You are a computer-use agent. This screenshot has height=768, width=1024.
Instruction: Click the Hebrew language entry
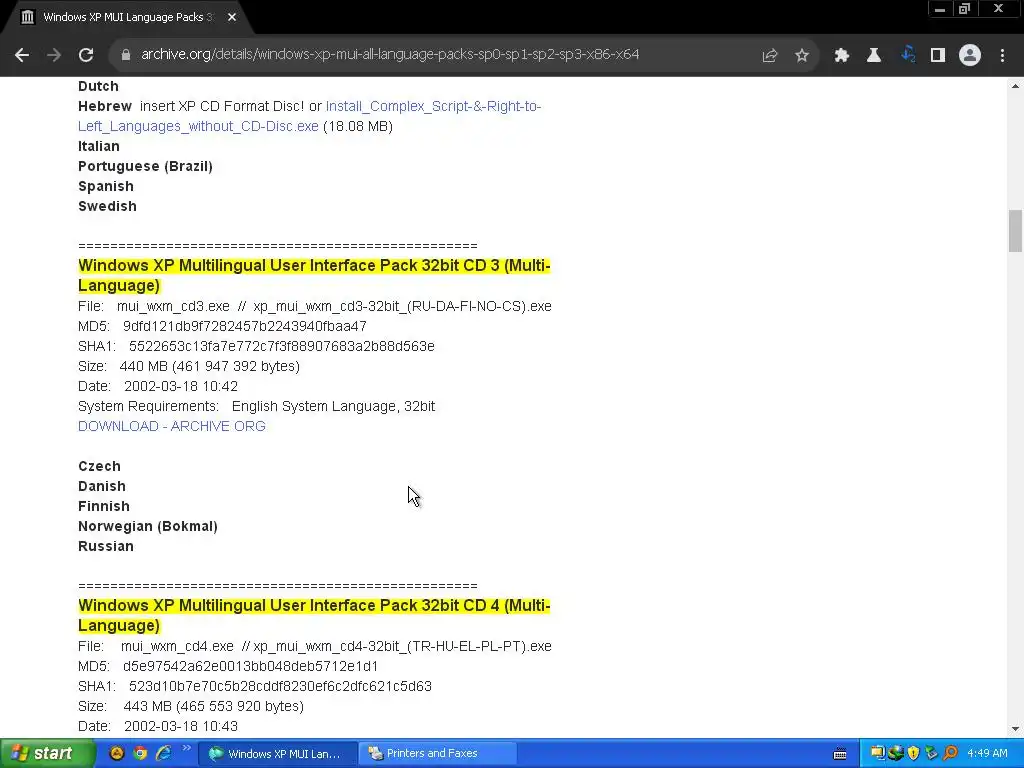(105, 106)
